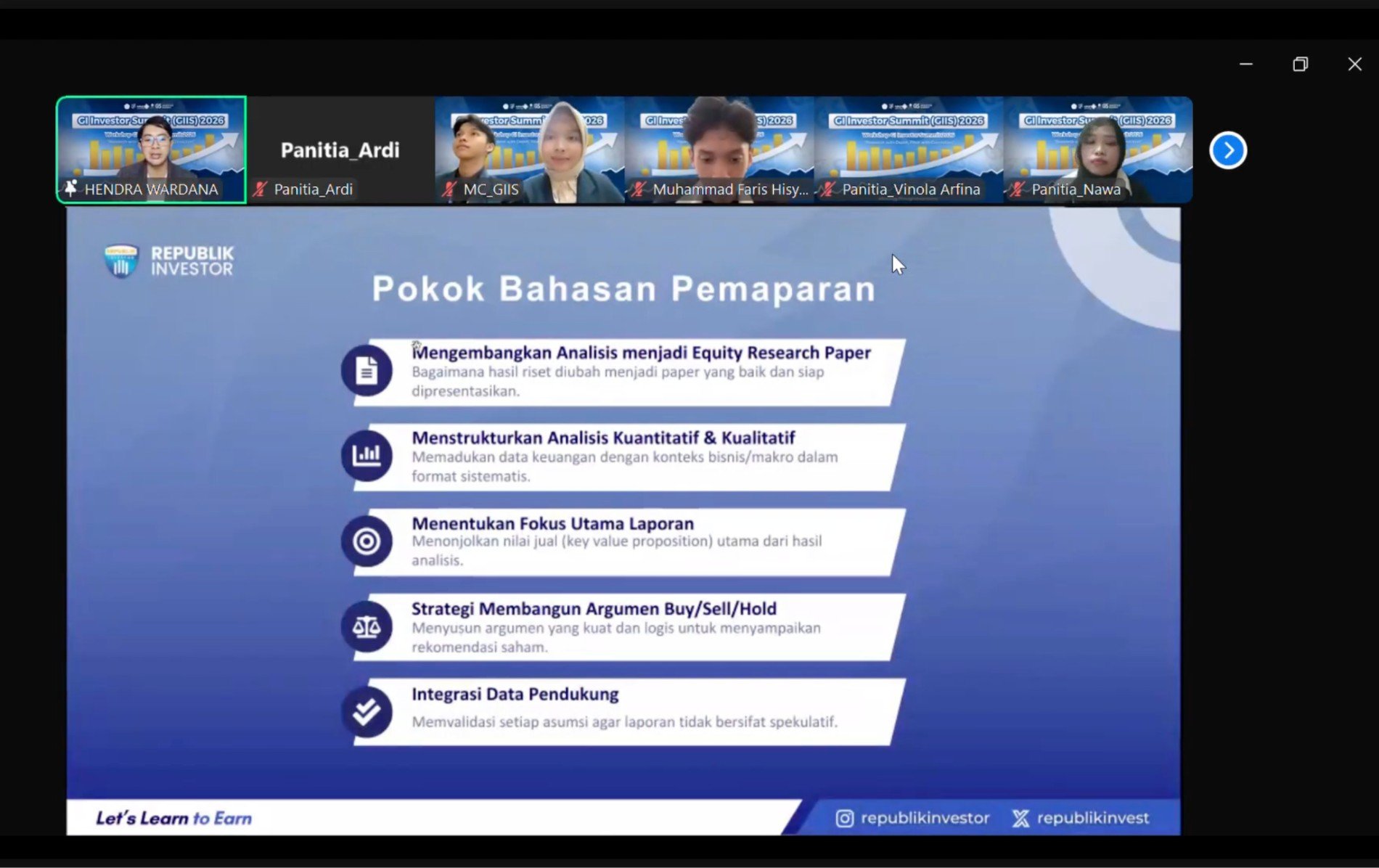Image resolution: width=1379 pixels, height=868 pixels.
Task: Select Panitia_Nawa video thumbnail
Action: click(x=1098, y=150)
